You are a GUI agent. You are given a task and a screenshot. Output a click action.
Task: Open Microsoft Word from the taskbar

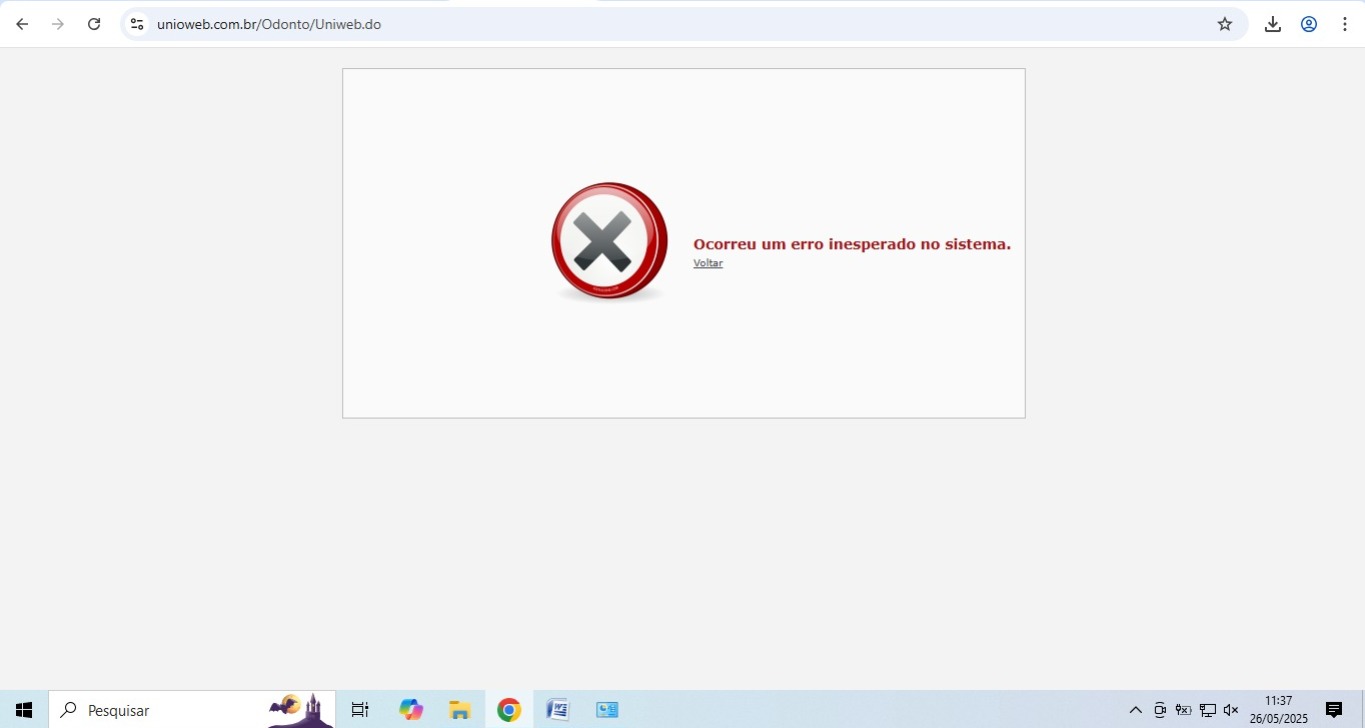558,710
